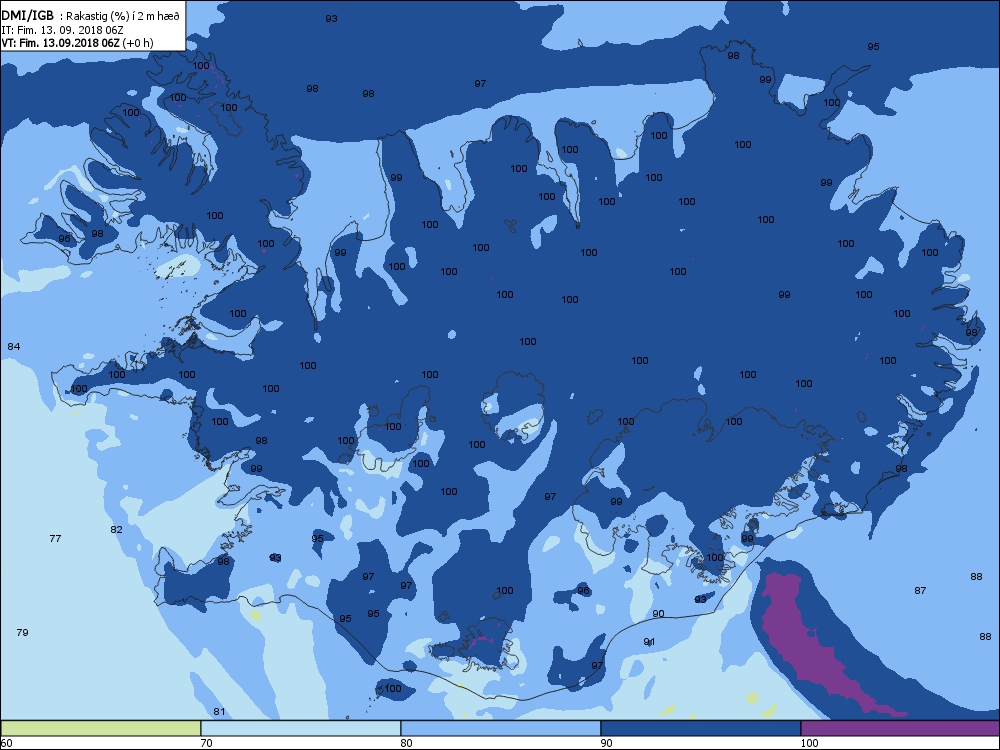Click the IT: Fim. 13. 09. 2018 06Z line
This screenshot has height=750, width=1000.
[x=61, y=30]
